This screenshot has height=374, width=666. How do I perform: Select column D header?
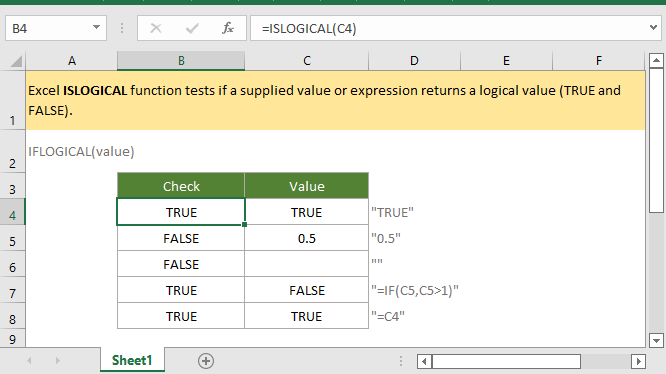(414, 61)
